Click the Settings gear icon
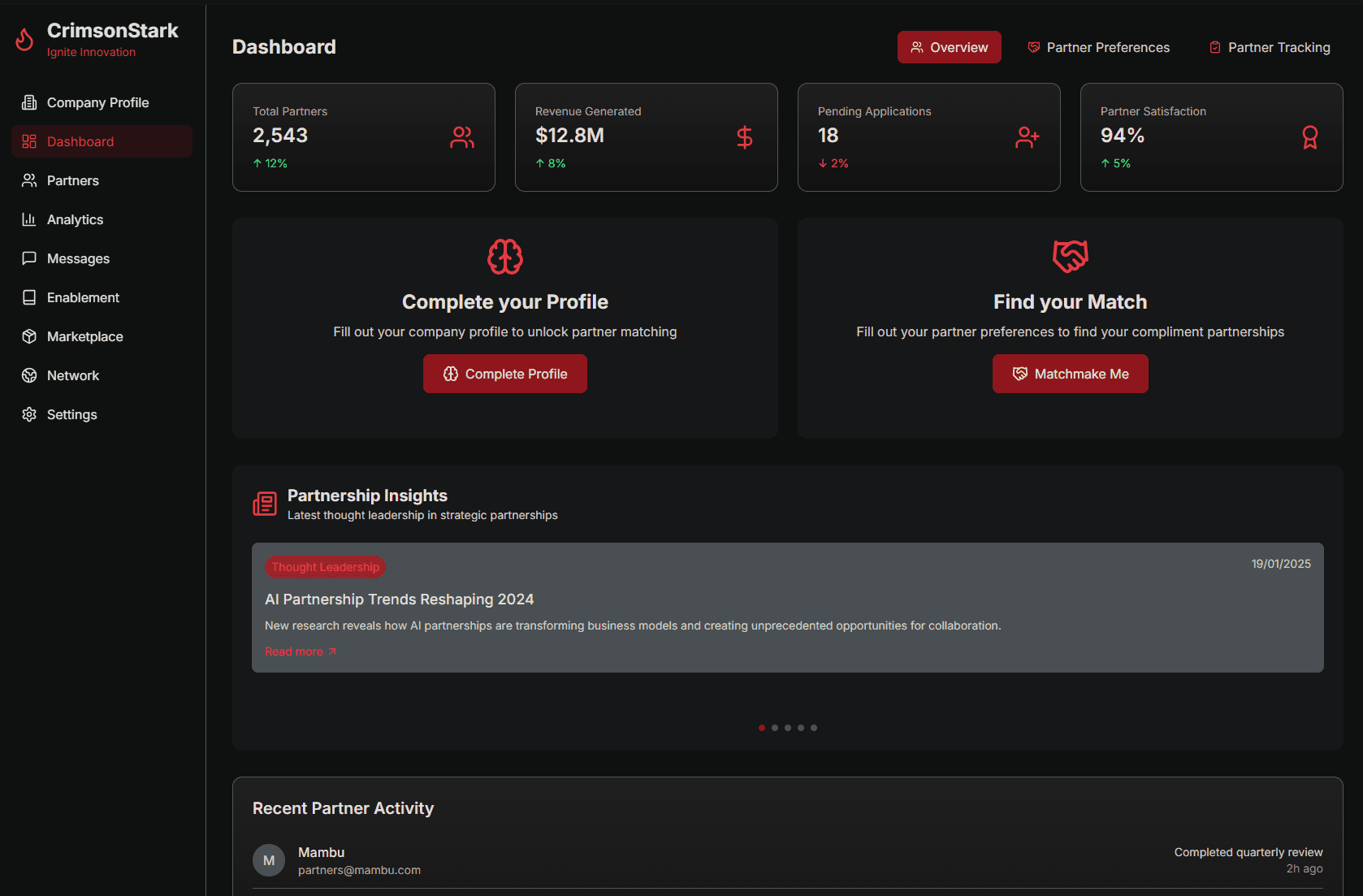The width and height of the screenshot is (1363, 896). [x=29, y=414]
